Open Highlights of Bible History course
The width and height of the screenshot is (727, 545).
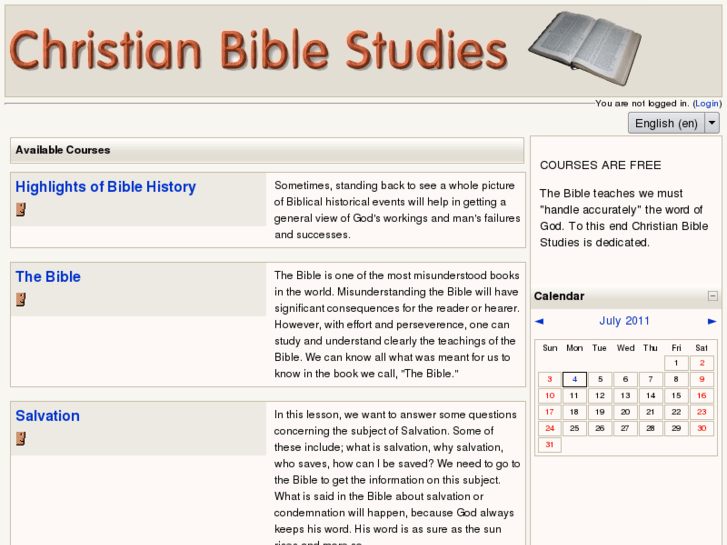click(105, 187)
